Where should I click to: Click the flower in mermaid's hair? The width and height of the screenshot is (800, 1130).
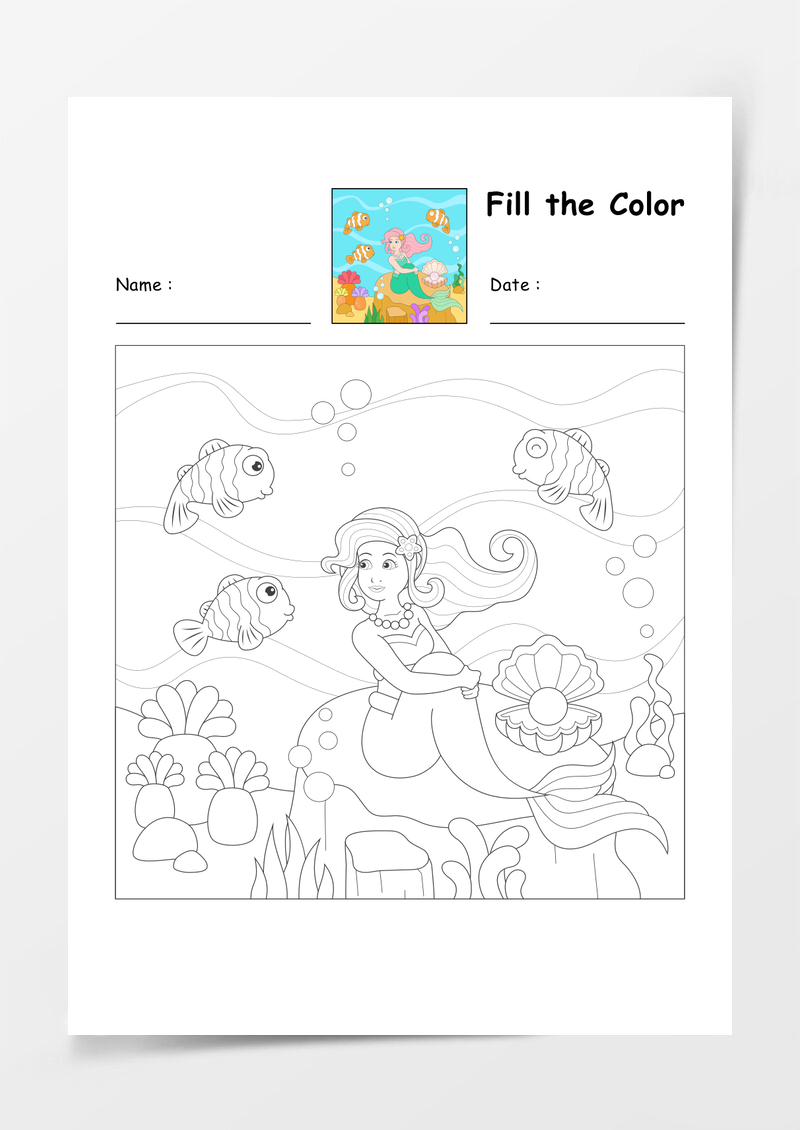coord(409,547)
